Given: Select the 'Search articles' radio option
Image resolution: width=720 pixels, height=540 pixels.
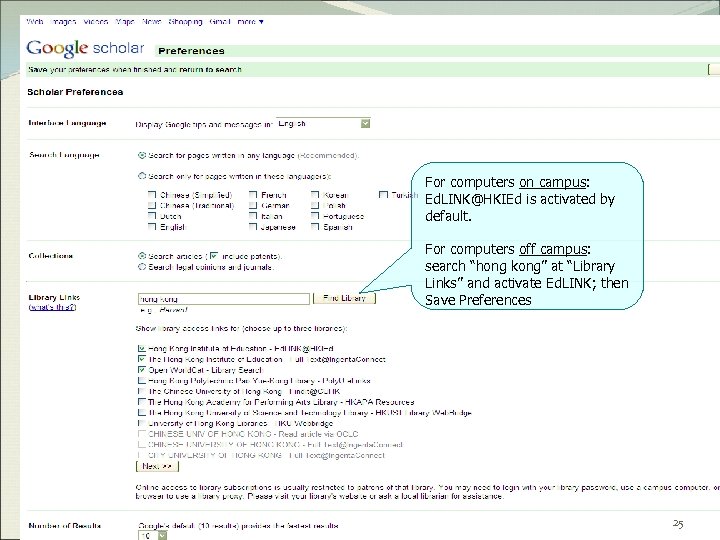Looking at the screenshot, I should (142, 256).
